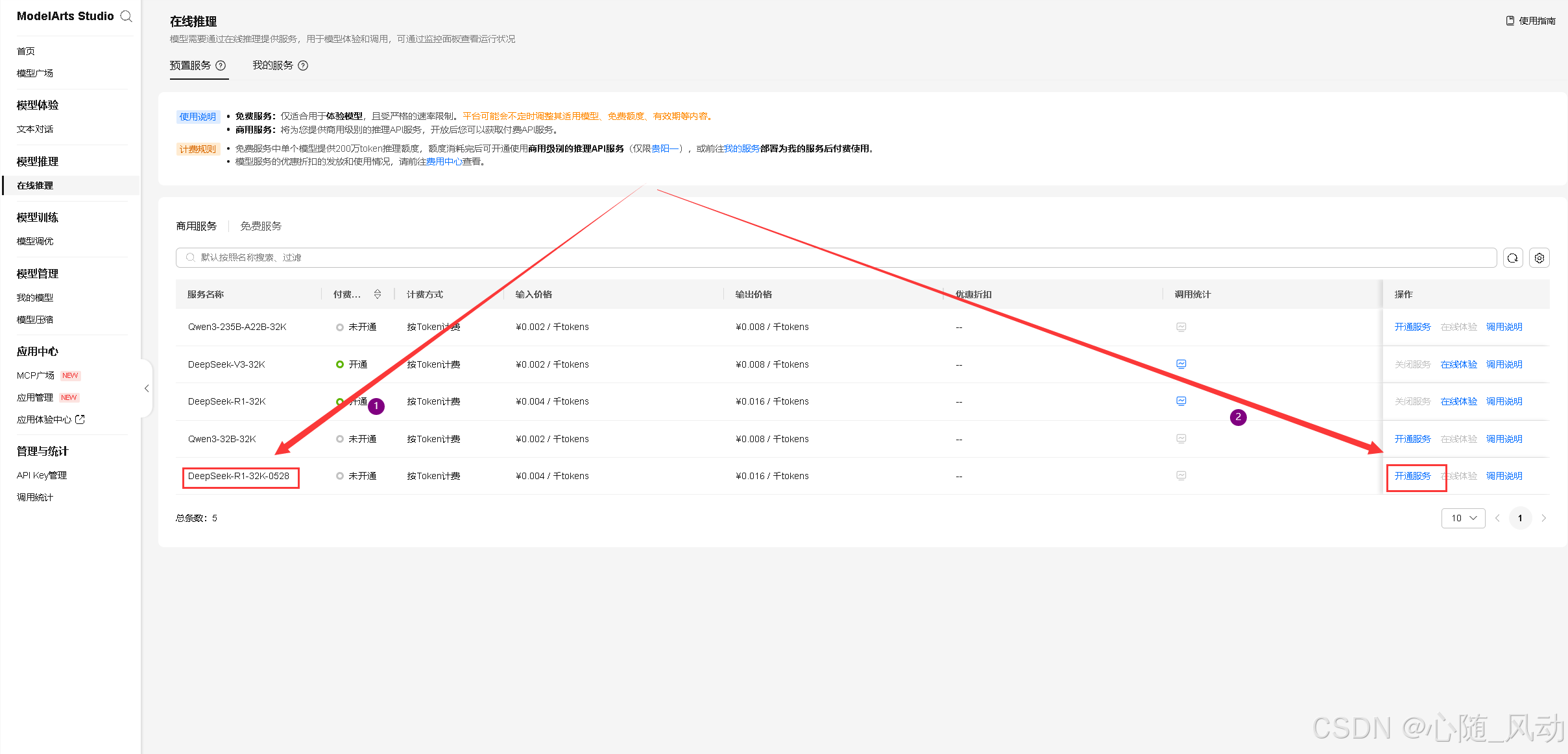The image size is (1568, 754).
Task: Click the search magnifier next to ModelArts Studio
Action: pos(127,16)
